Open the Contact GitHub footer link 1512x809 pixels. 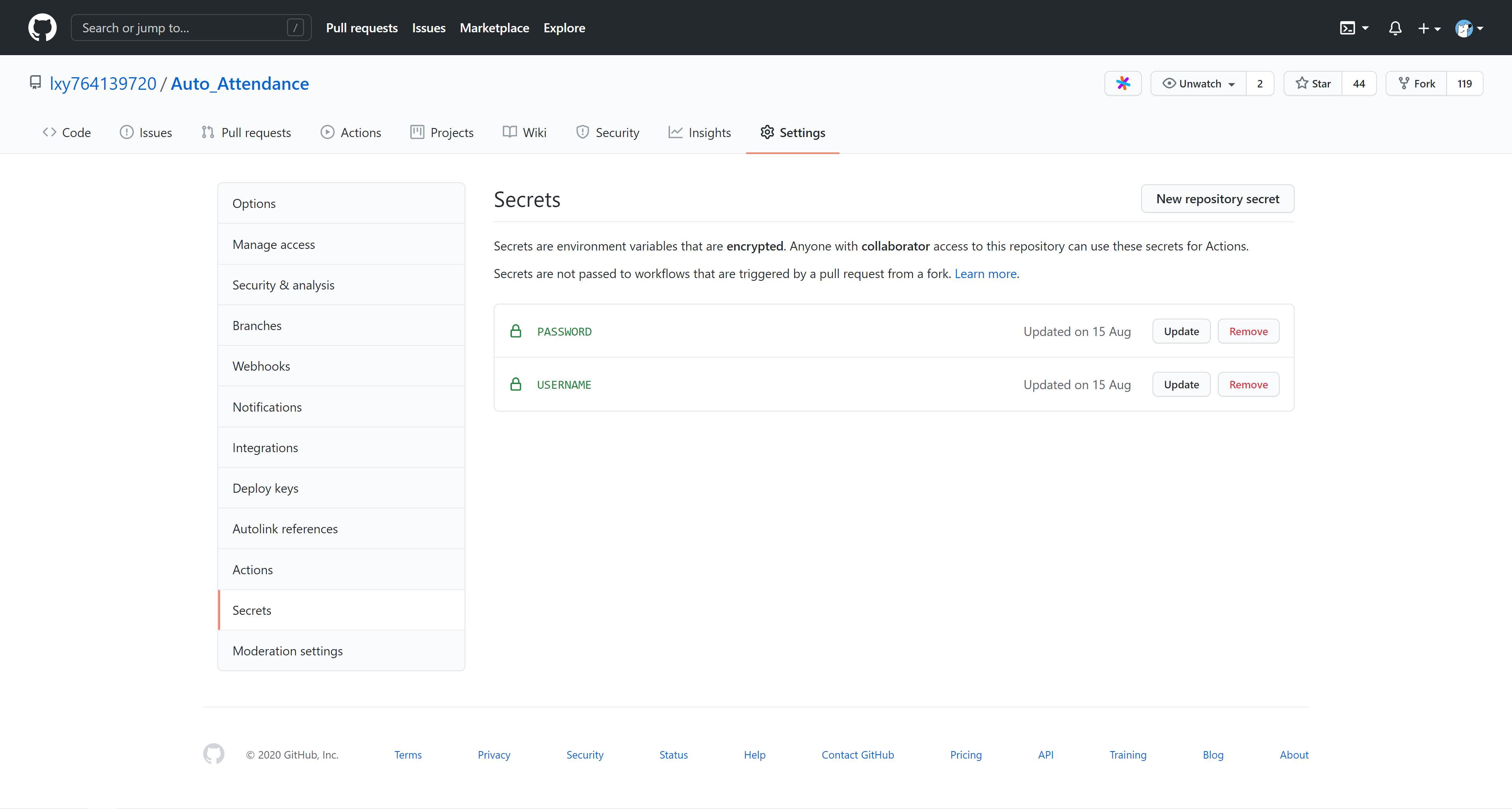pyautogui.click(x=858, y=754)
